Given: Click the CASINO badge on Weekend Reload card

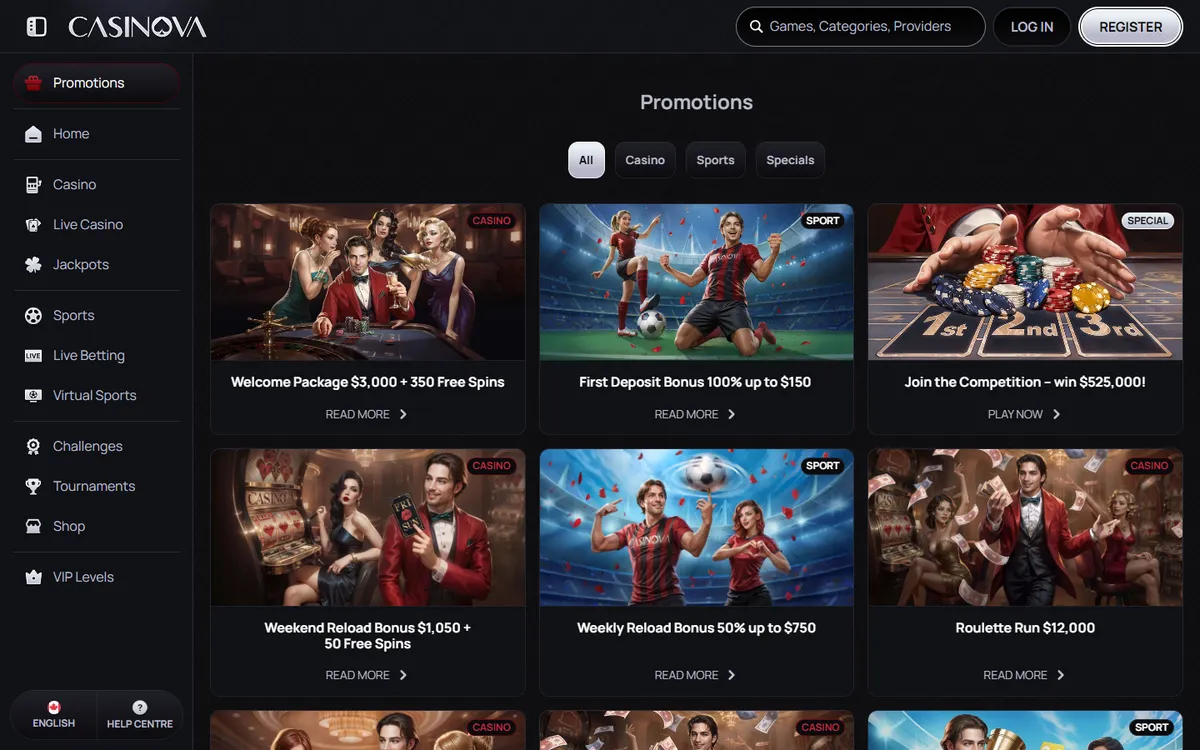Looking at the screenshot, I should pyautogui.click(x=492, y=466).
